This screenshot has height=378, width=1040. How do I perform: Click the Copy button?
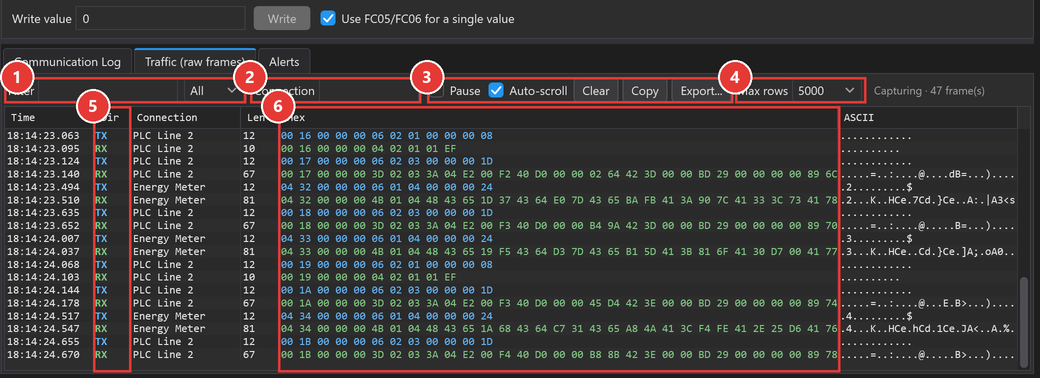pos(645,91)
